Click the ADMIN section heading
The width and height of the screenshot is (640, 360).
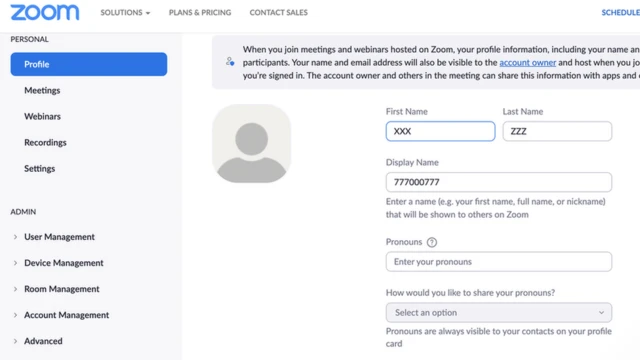tap(23, 212)
